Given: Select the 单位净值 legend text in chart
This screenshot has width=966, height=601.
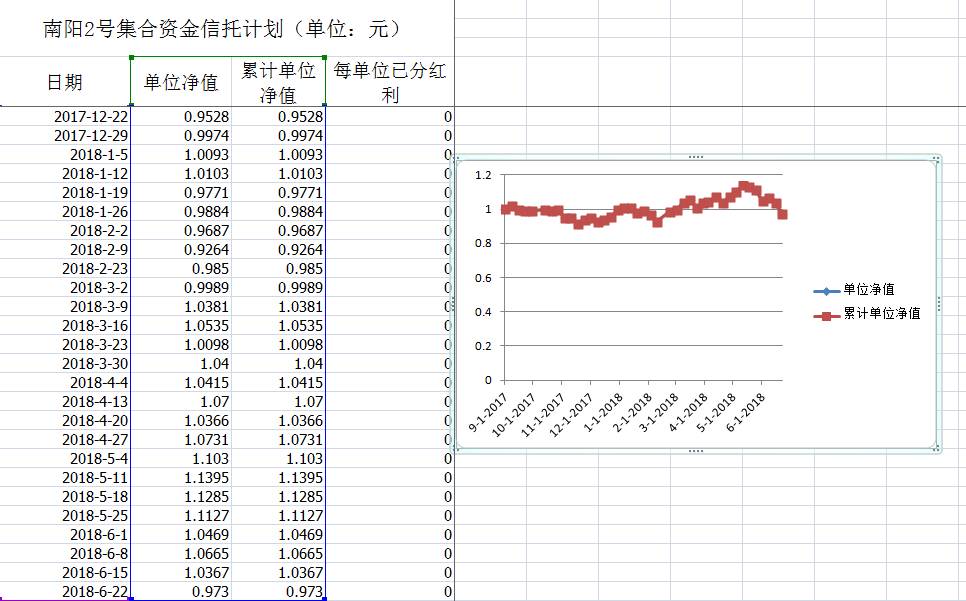Looking at the screenshot, I should coord(869,290).
